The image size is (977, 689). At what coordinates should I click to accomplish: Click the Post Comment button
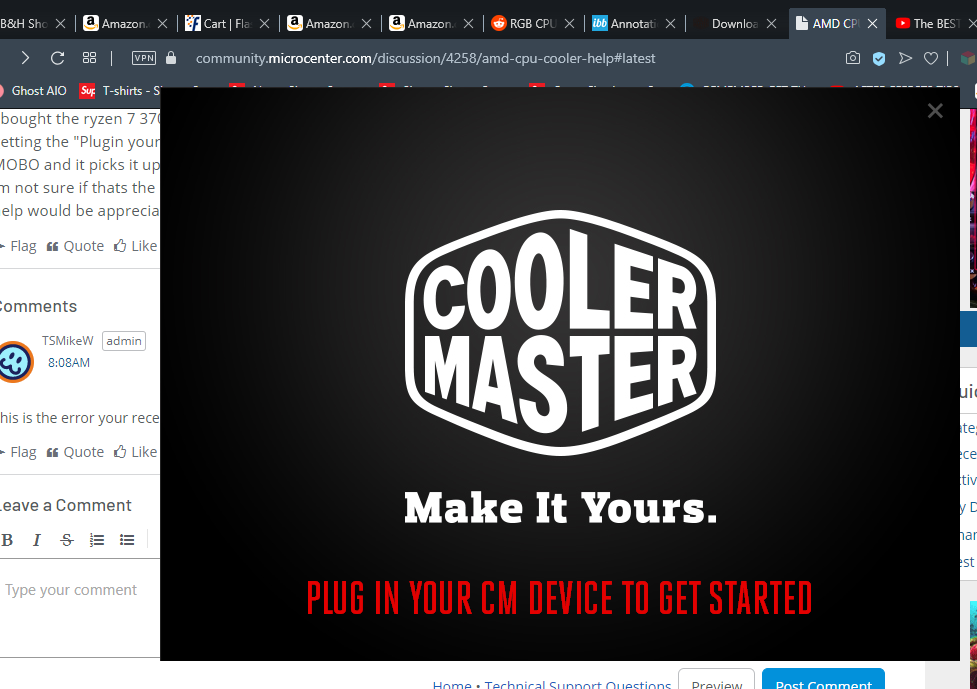(823, 681)
